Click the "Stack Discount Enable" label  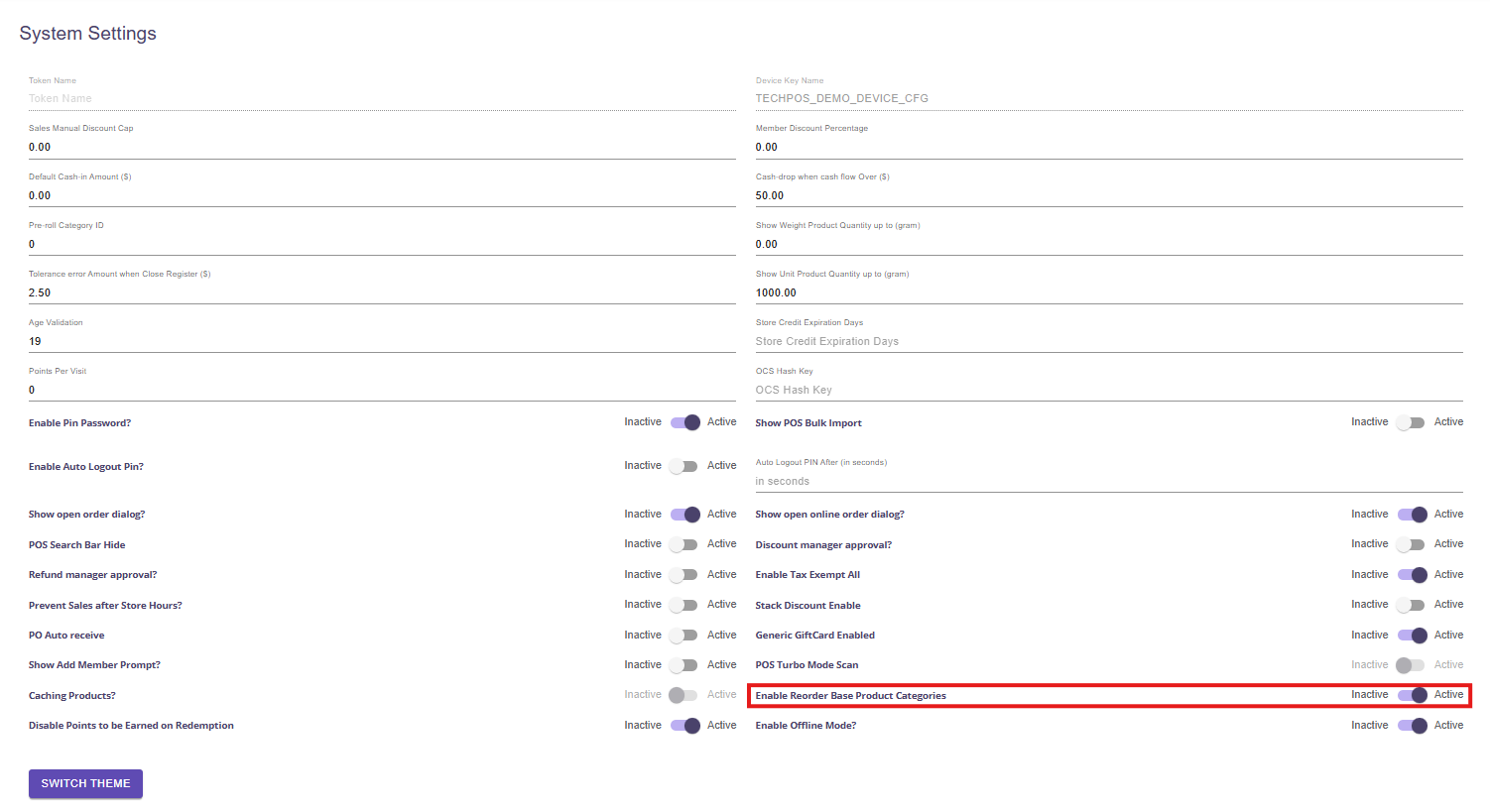pyautogui.click(x=807, y=606)
